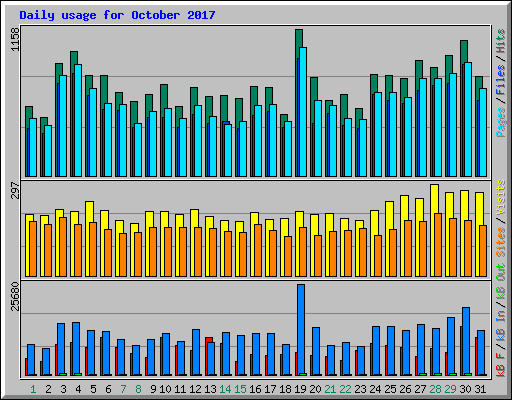Viewport: 512px width, 400px height.
Task: Click the green hits bar for day 1
Action: 29,112
